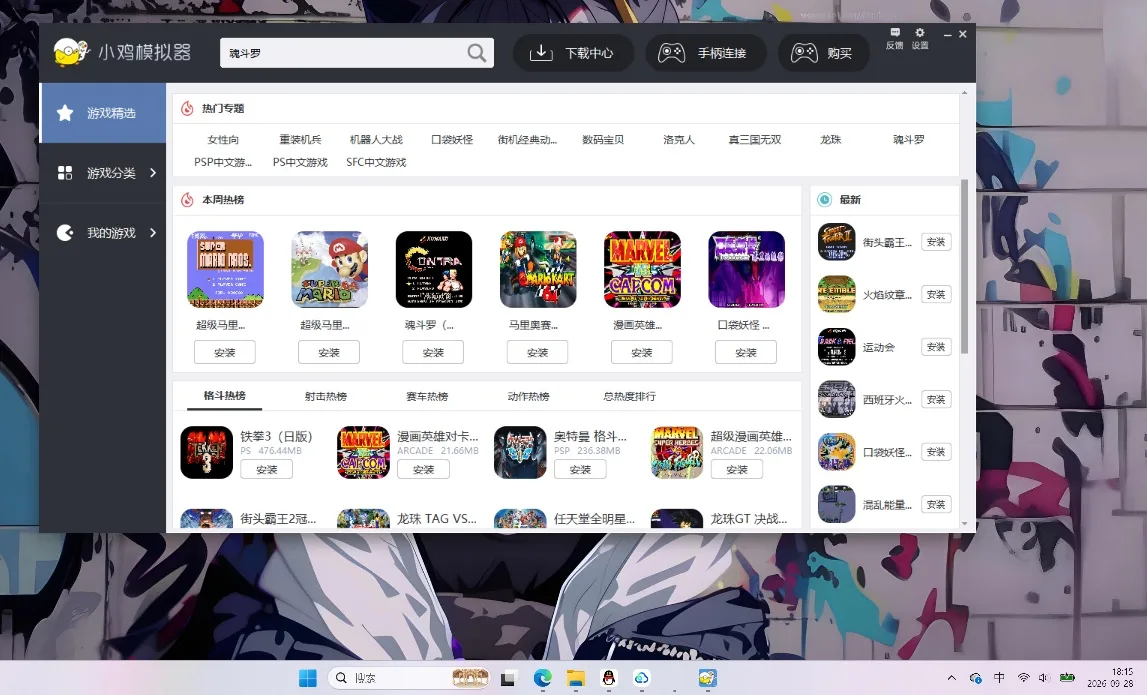This screenshot has height=695, width=1147.
Task: Click the 街头霸王 icon in 最新 list
Action: (x=836, y=242)
